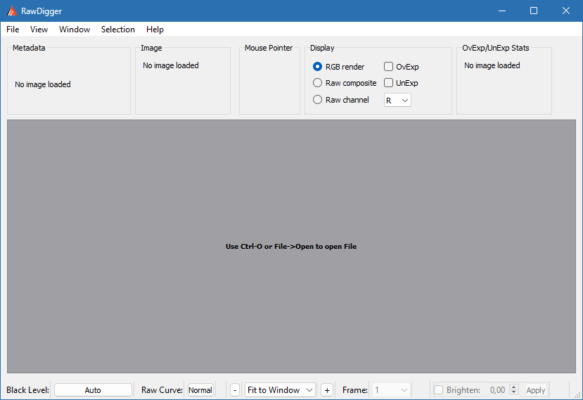The image size is (583, 400).
Task: Click the Apply button
Action: (535, 390)
